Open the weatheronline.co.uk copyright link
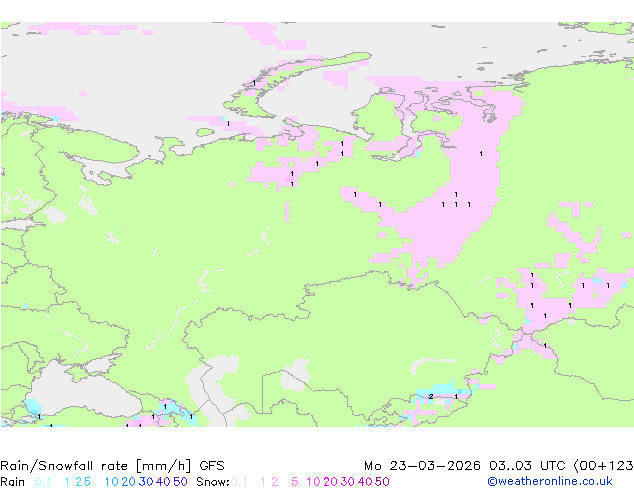Screen dimensions: 634x490 550,481
